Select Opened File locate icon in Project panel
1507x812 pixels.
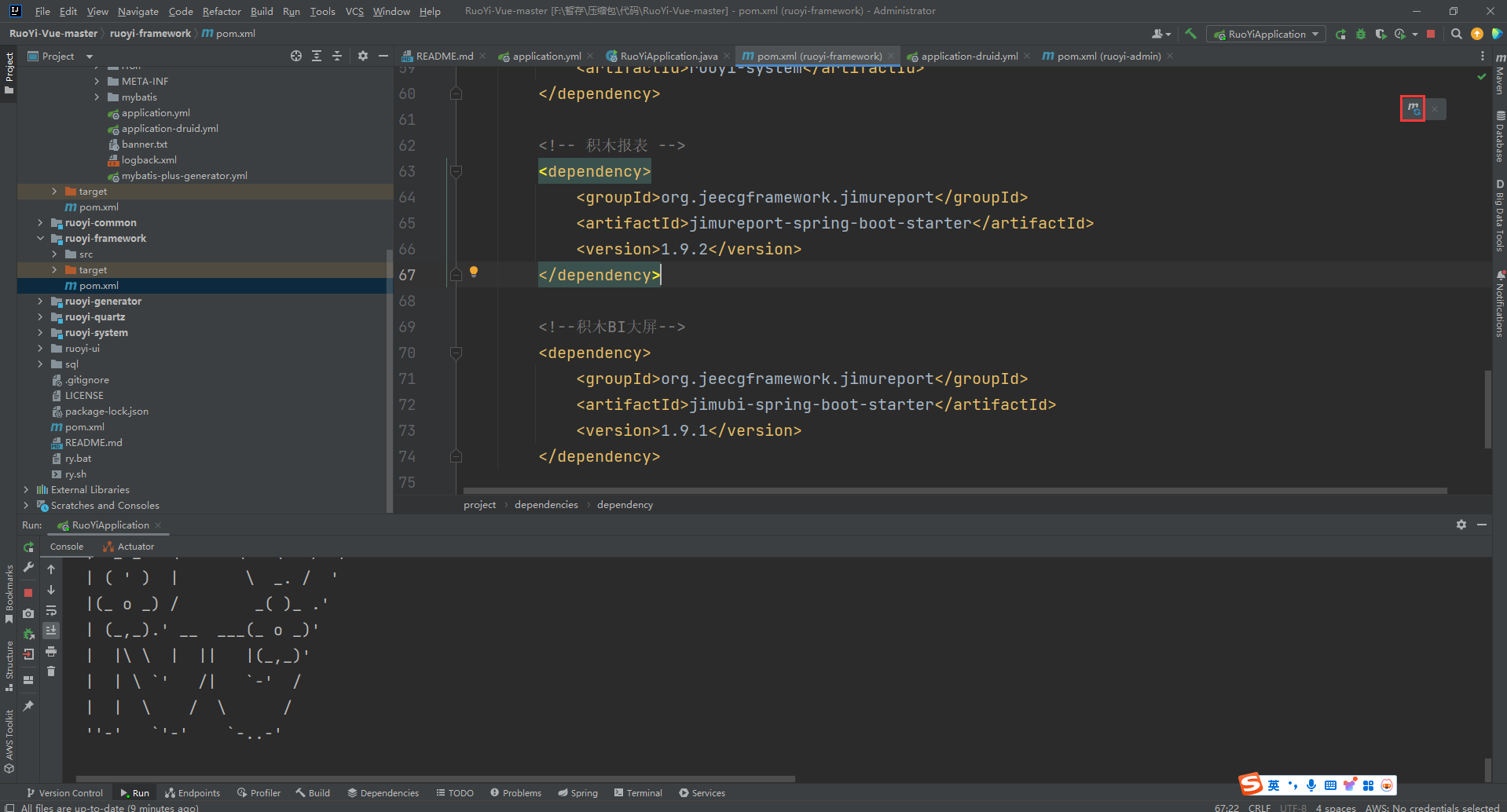click(295, 56)
